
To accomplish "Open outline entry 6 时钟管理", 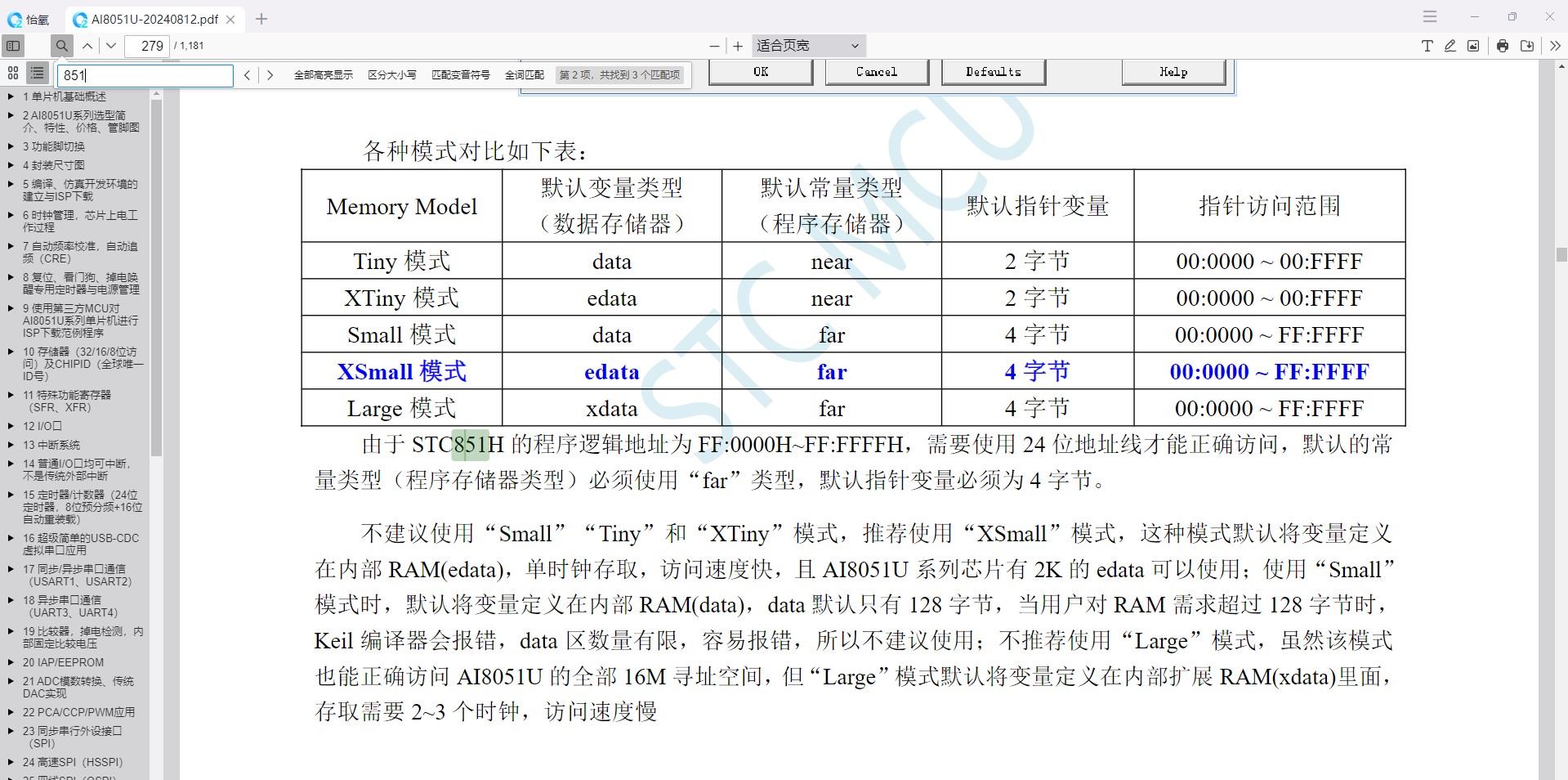I will pos(80,221).
